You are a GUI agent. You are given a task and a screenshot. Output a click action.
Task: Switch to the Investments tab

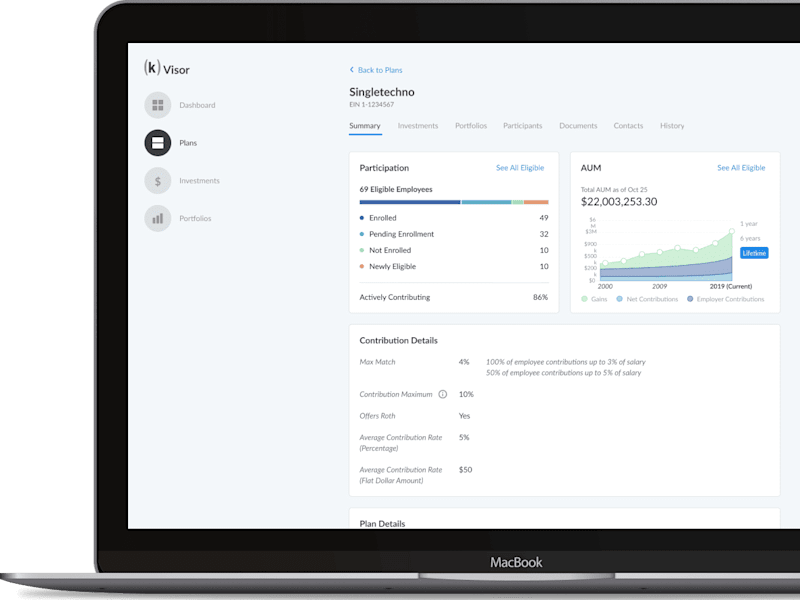[418, 126]
